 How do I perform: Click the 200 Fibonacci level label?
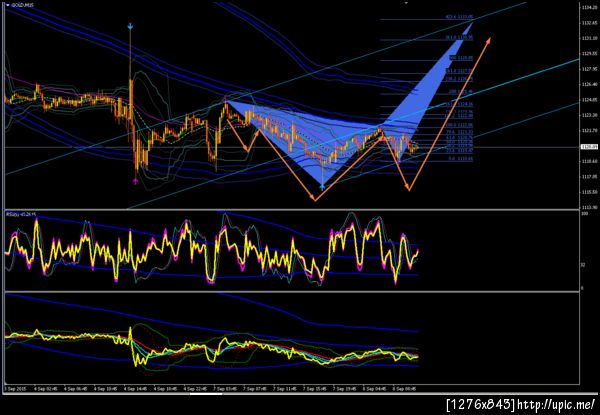click(x=461, y=92)
